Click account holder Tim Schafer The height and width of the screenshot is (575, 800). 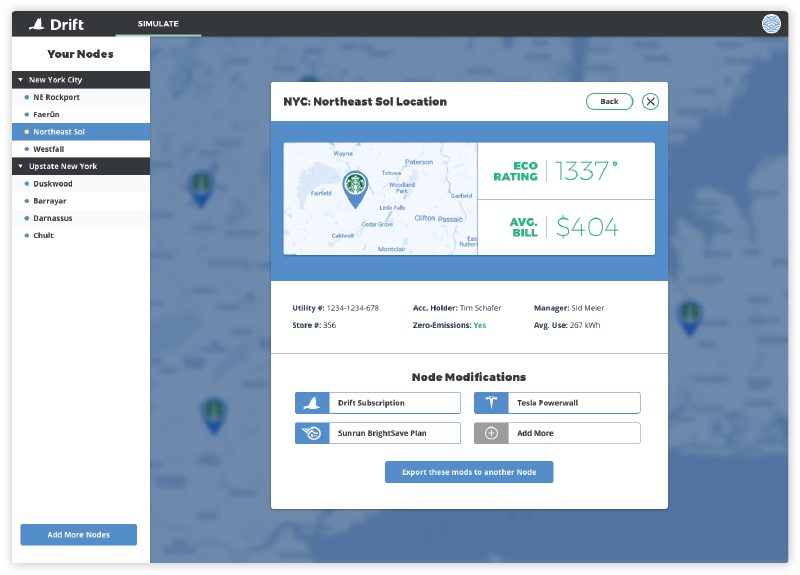tap(480, 308)
